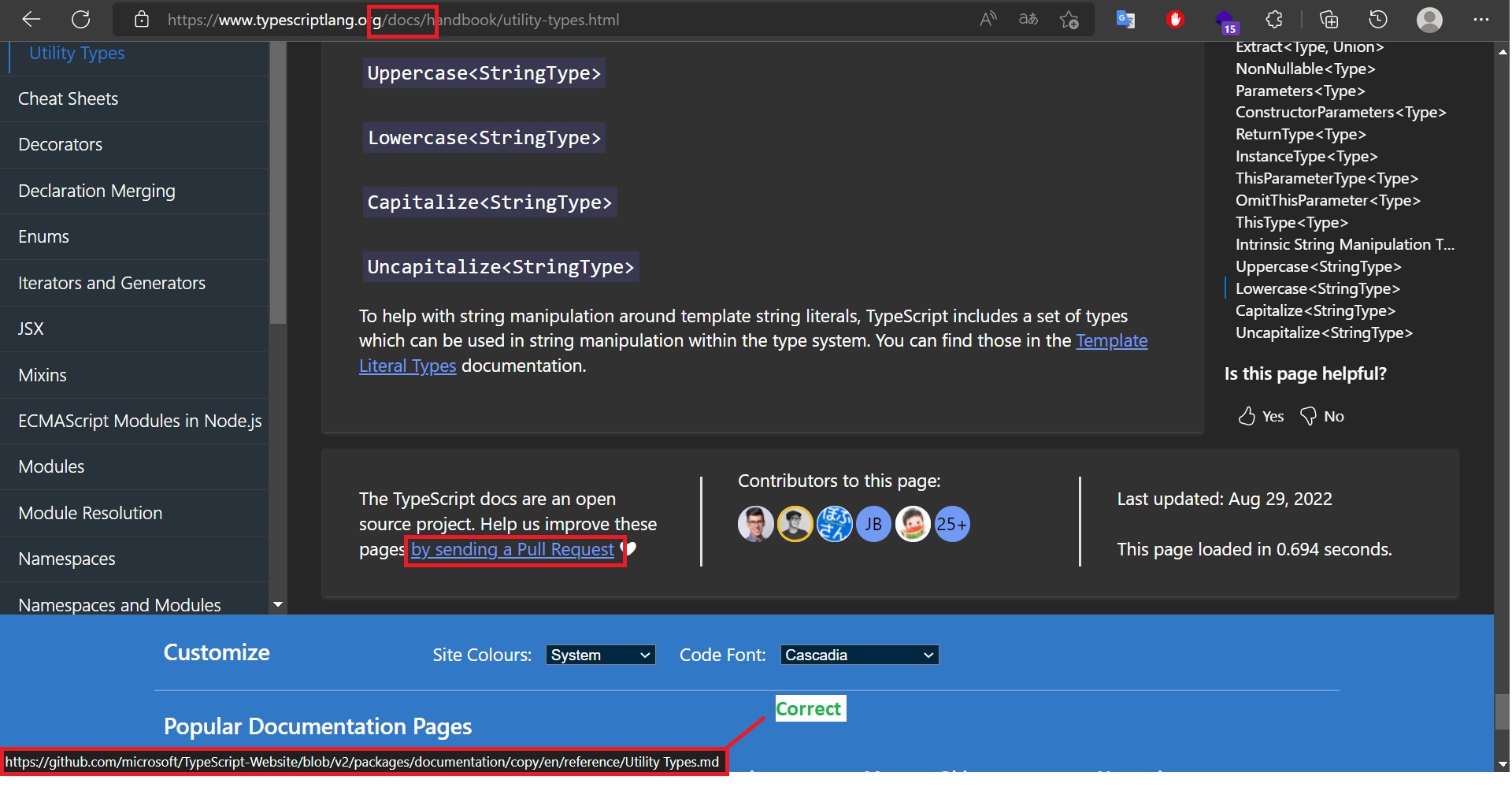This screenshot has height=791, width=1512.
Task: Click the Uncapitalize<StringType> heading in content
Action: pos(501,267)
